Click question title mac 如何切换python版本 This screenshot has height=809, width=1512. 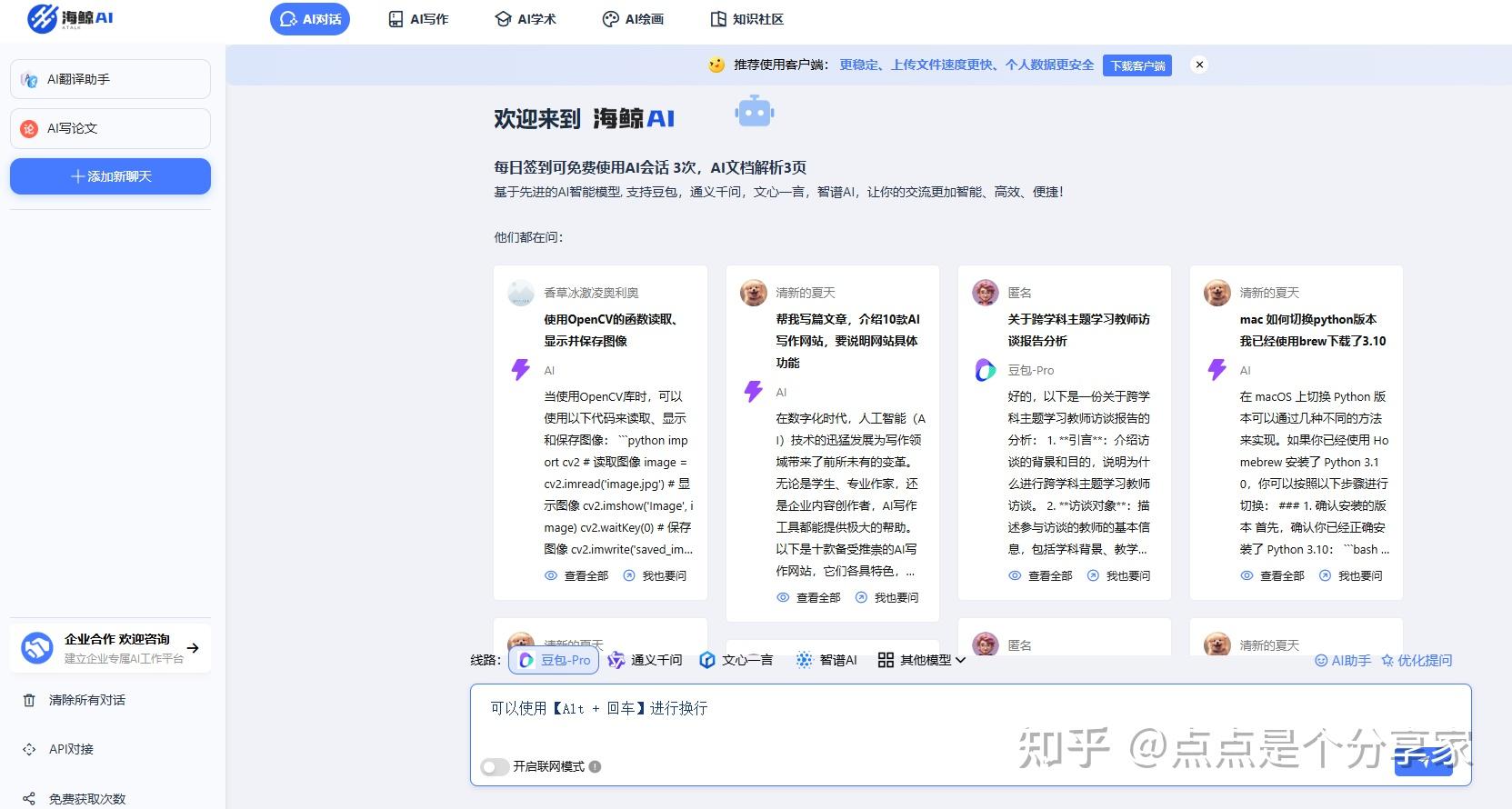pos(1312,330)
